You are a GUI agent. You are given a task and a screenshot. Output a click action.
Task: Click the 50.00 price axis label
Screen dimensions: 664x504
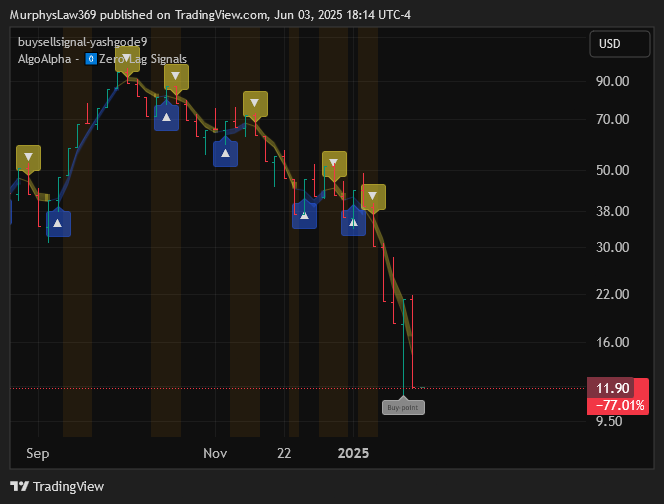coord(612,170)
